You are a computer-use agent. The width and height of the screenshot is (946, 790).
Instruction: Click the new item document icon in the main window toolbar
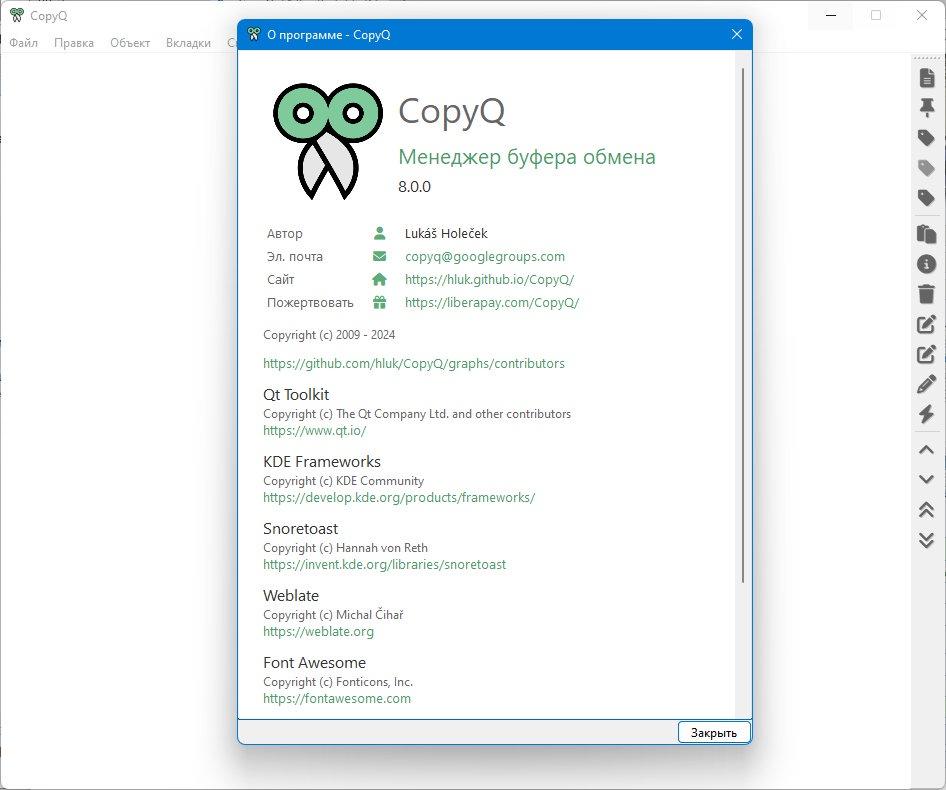pyautogui.click(x=927, y=78)
